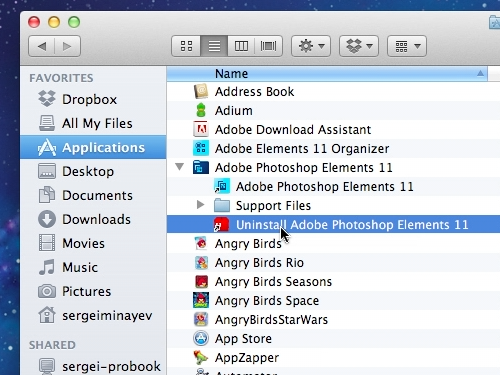Select the AppZapper icon

(x=201, y=357)
